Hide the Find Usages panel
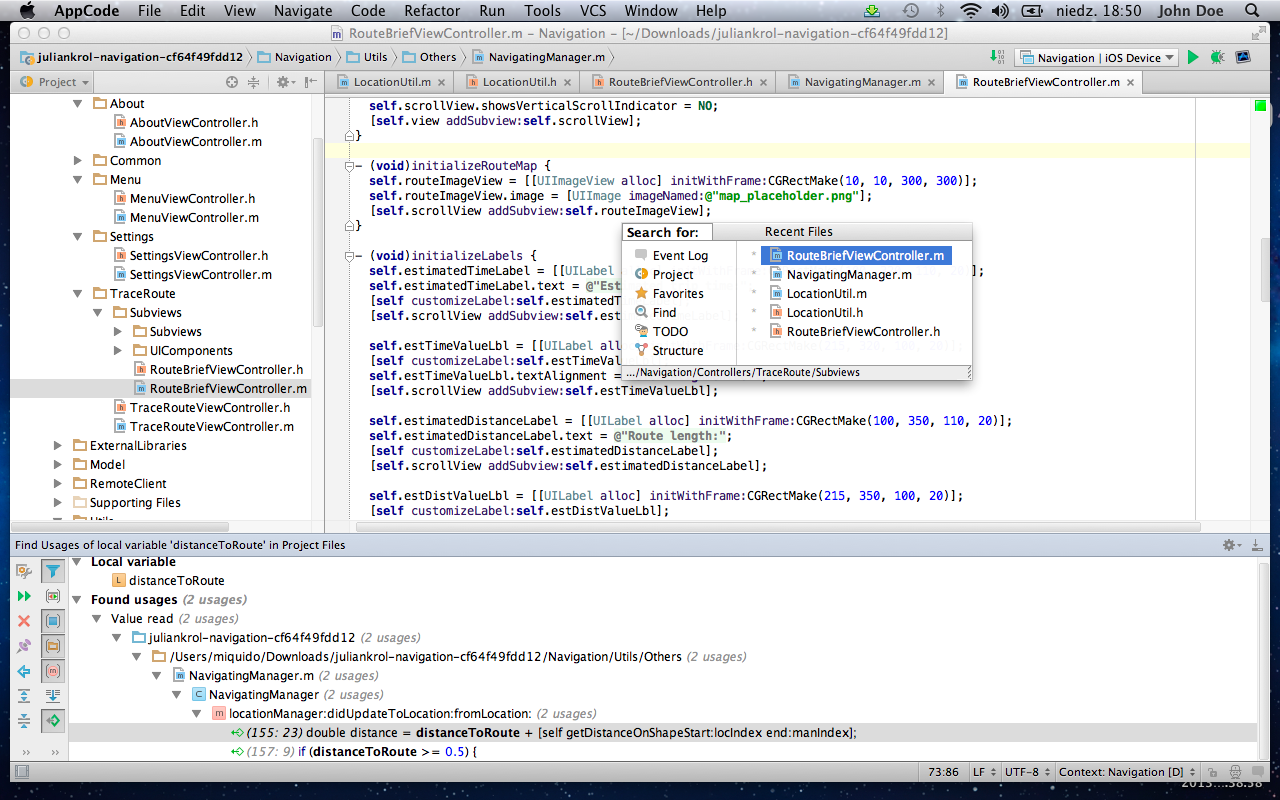Image resolution: width=1280 pixels, height=800 pixels. [x=1257, y=545]
